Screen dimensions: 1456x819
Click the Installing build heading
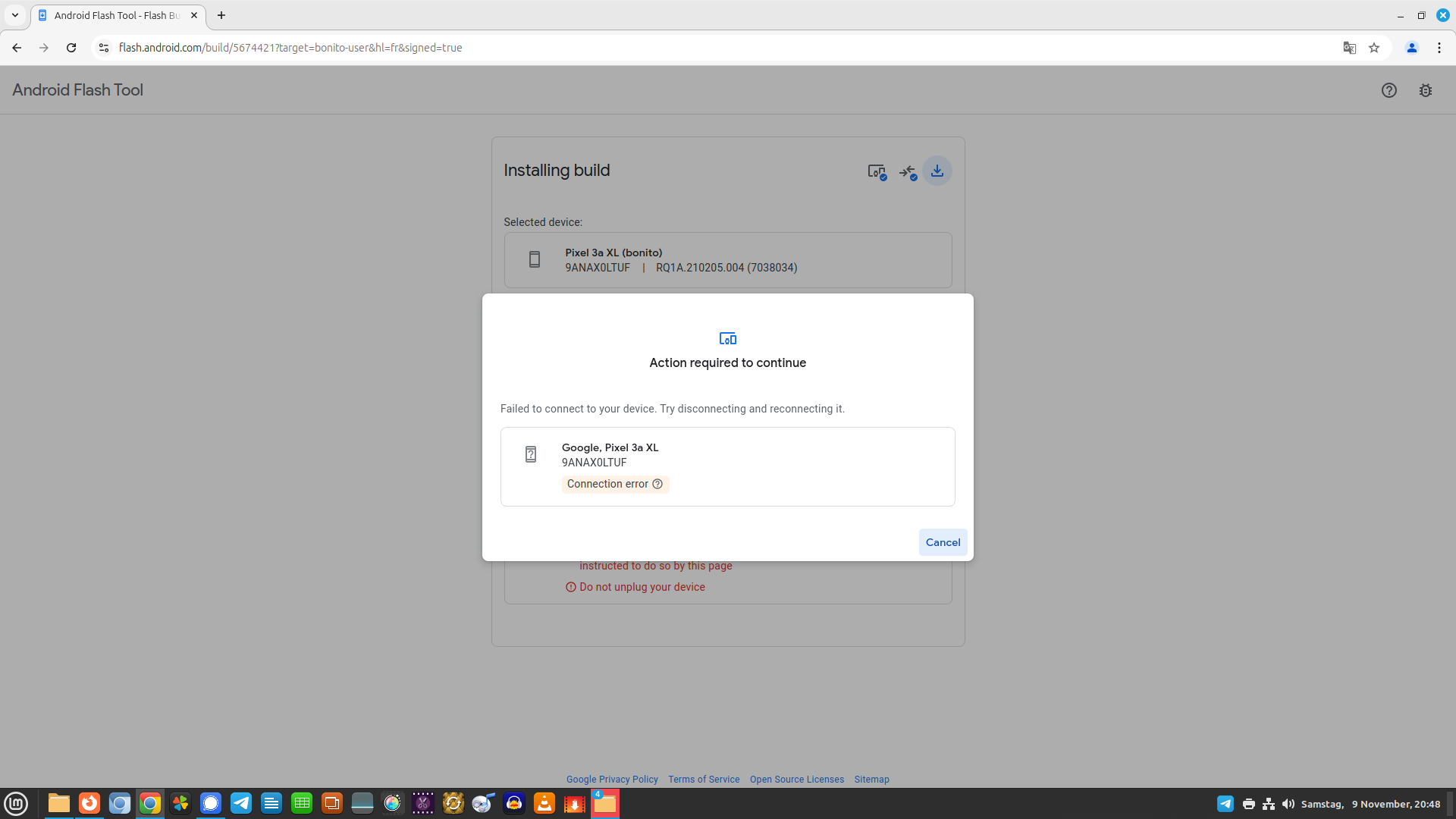(557, 171)
